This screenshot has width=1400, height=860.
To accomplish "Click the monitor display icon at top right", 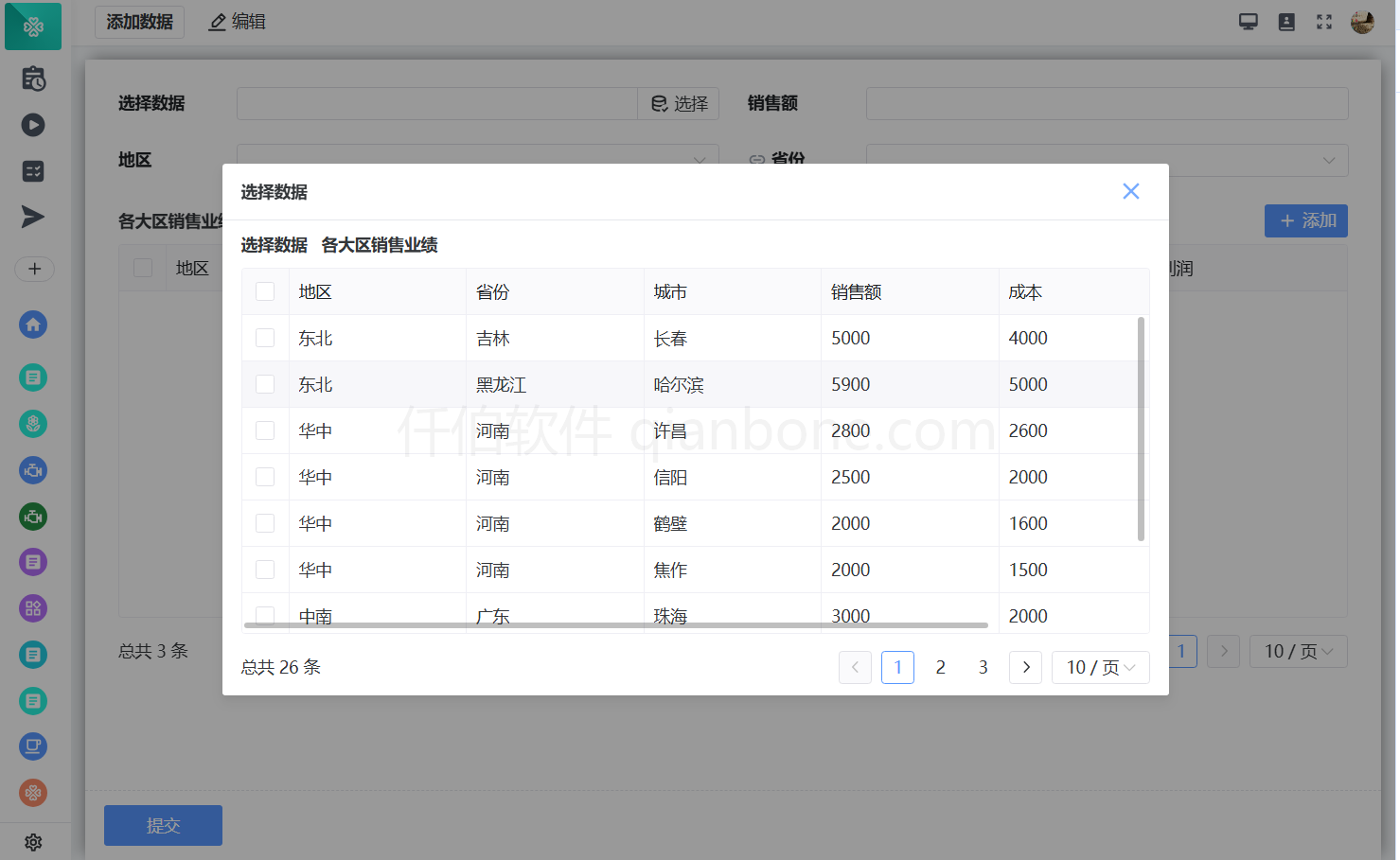I will 1248,20.
